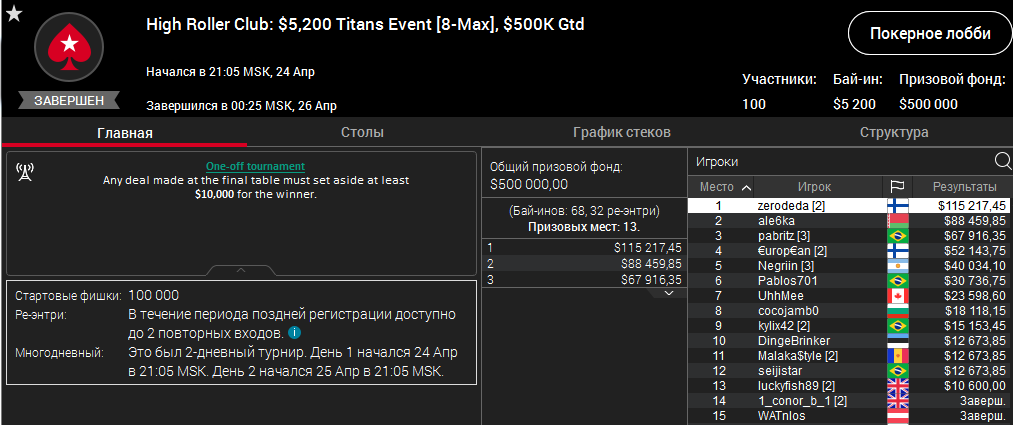Click the Покерное лобби button

(x=930, y=34)
